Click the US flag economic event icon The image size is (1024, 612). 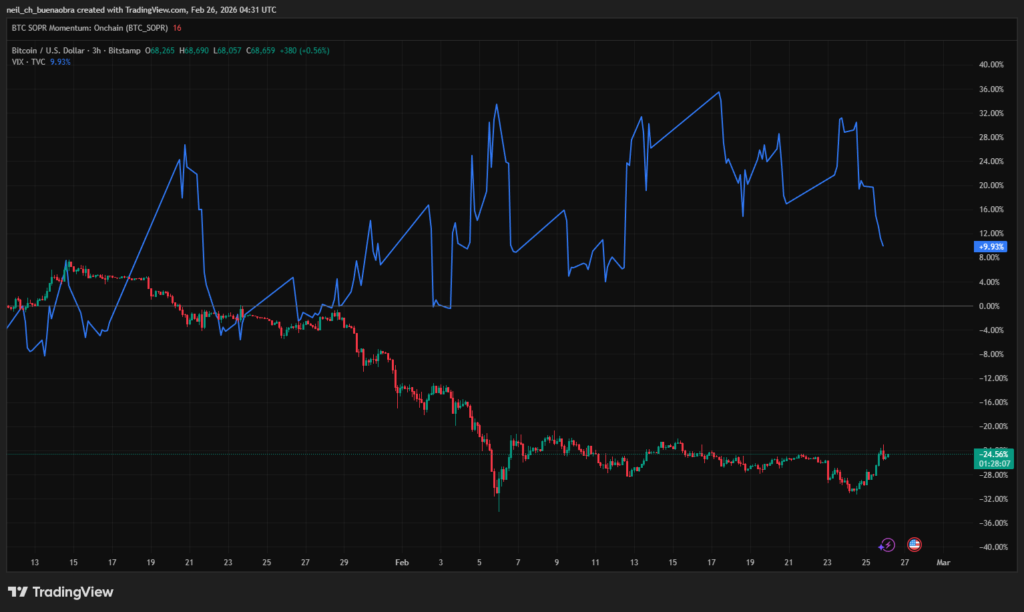click(913, 545)
